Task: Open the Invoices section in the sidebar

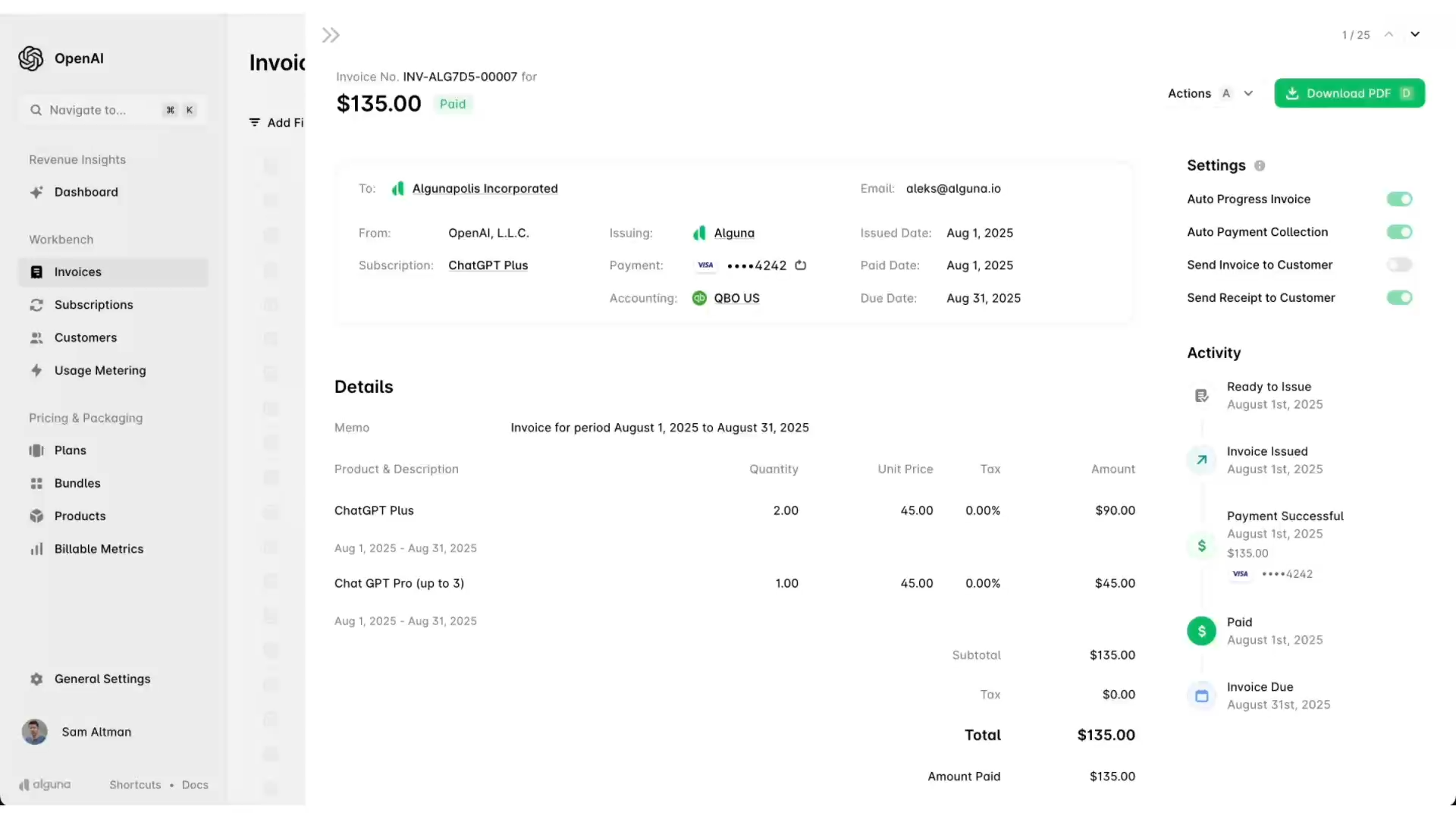Action: [78, 271]
